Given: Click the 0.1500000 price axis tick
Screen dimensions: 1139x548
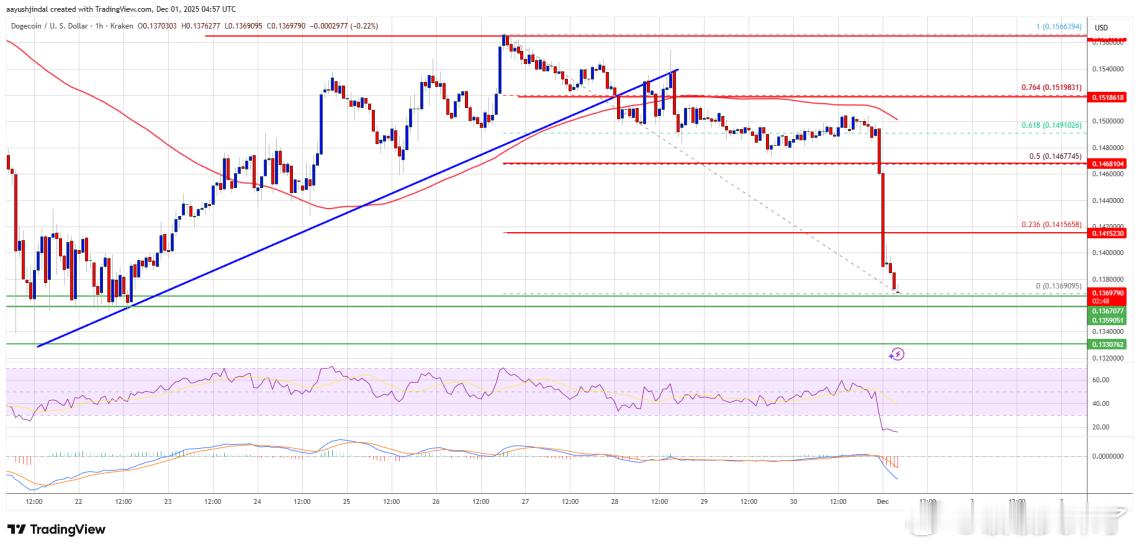Looking at the screenshot, I should pos(1107,120).
